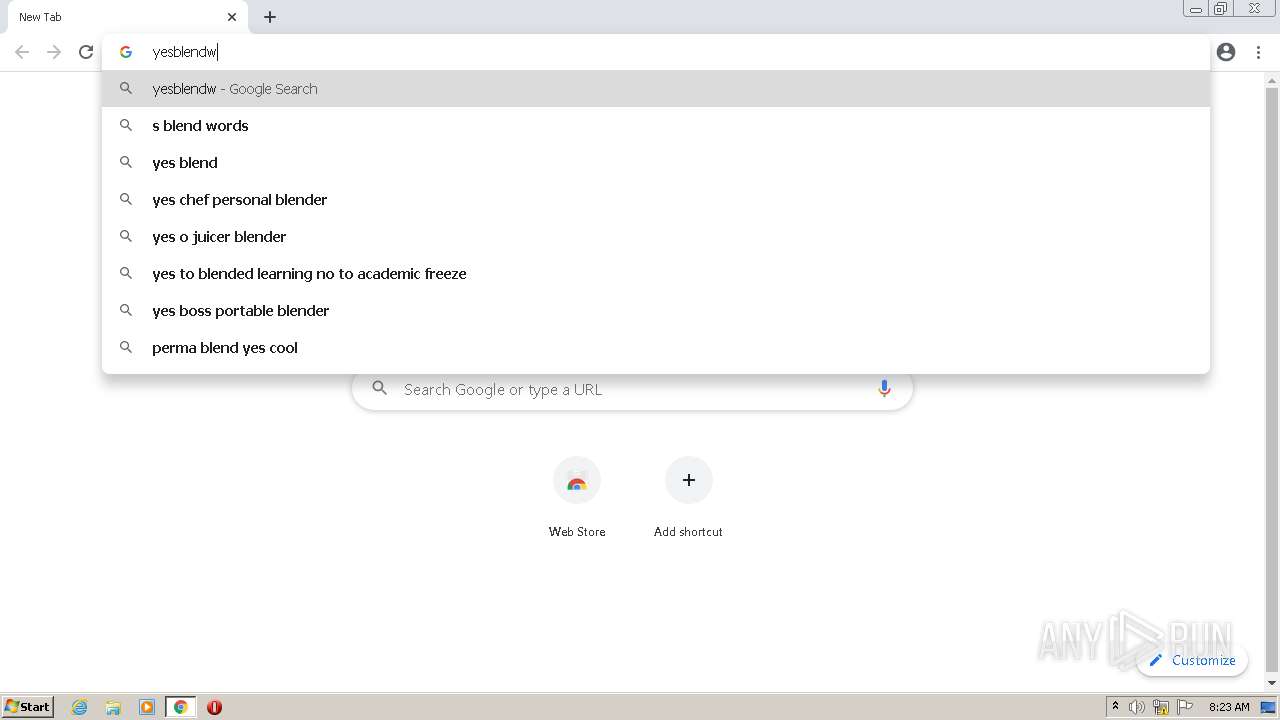Open the Web Store shortcut
1280x720 pixels.
click(577, 481)
